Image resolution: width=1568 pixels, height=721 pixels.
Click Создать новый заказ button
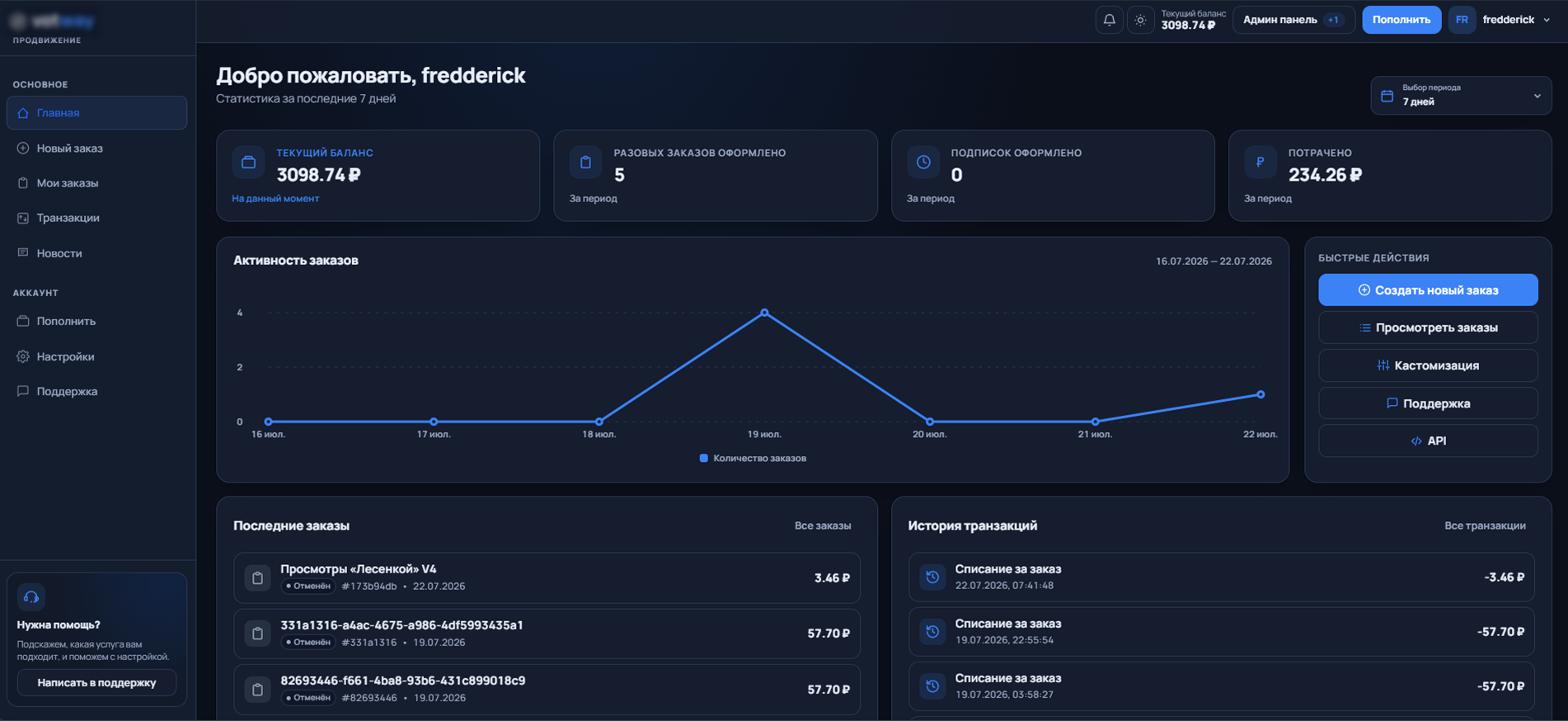[x=1428, y=290]
